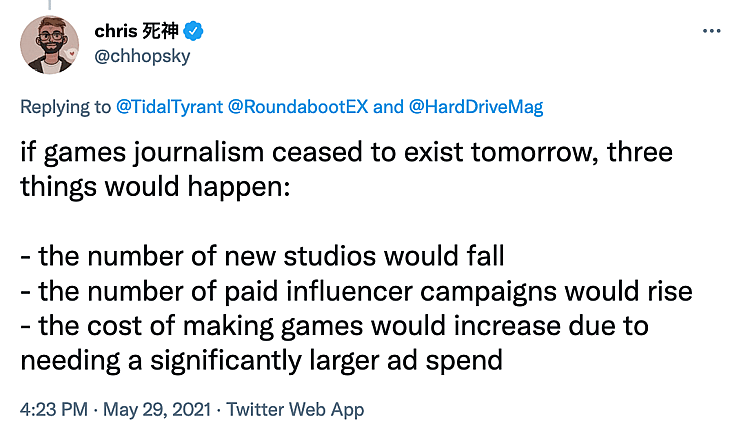Viewport: 750px width, 433px height.
Task: Click the blue verified badge
Action: [x=194, y=31]
